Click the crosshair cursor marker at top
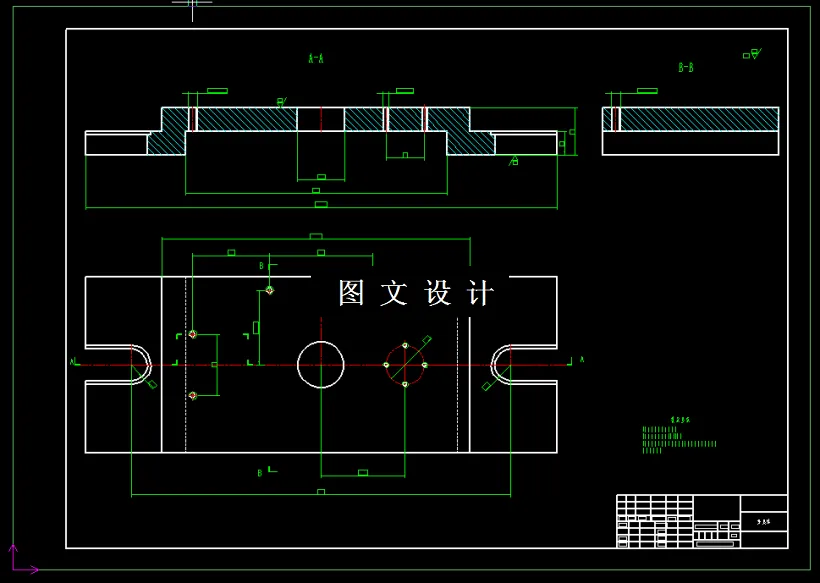The image size is (820, 583). click(193, 7)
